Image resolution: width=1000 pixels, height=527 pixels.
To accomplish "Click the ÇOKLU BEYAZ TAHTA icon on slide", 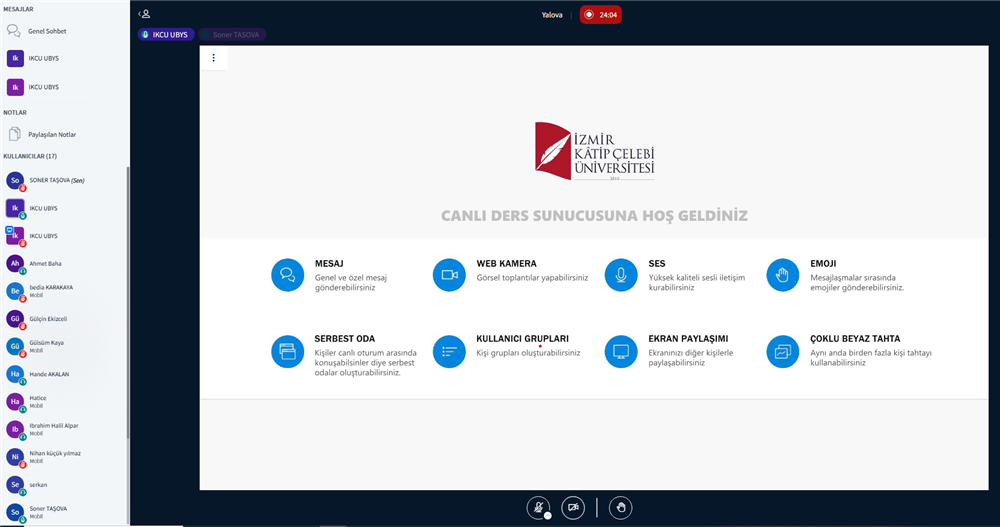I will pos(783,352).
